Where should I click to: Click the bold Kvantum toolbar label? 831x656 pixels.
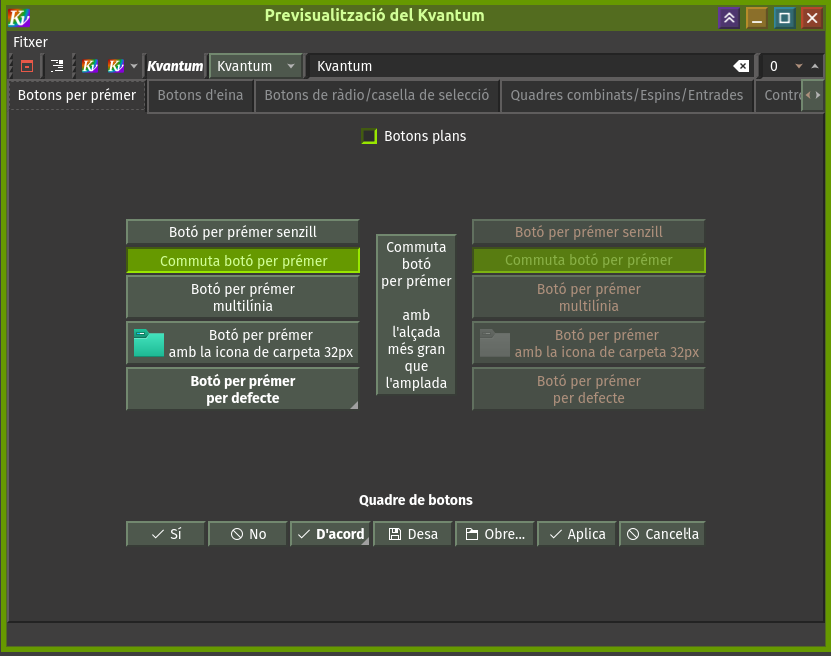point(175,66)
